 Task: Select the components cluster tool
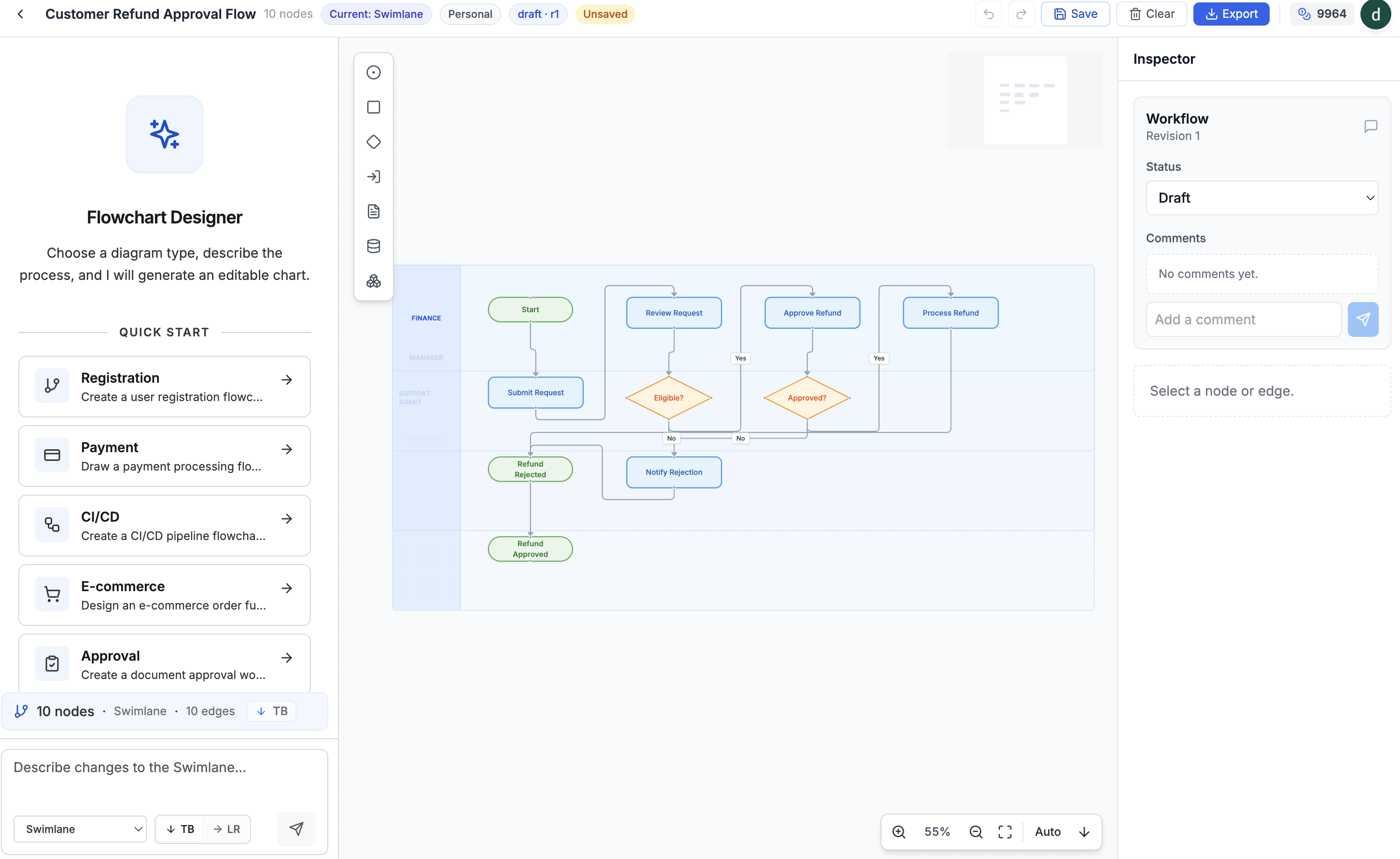(x=373, y=281)
